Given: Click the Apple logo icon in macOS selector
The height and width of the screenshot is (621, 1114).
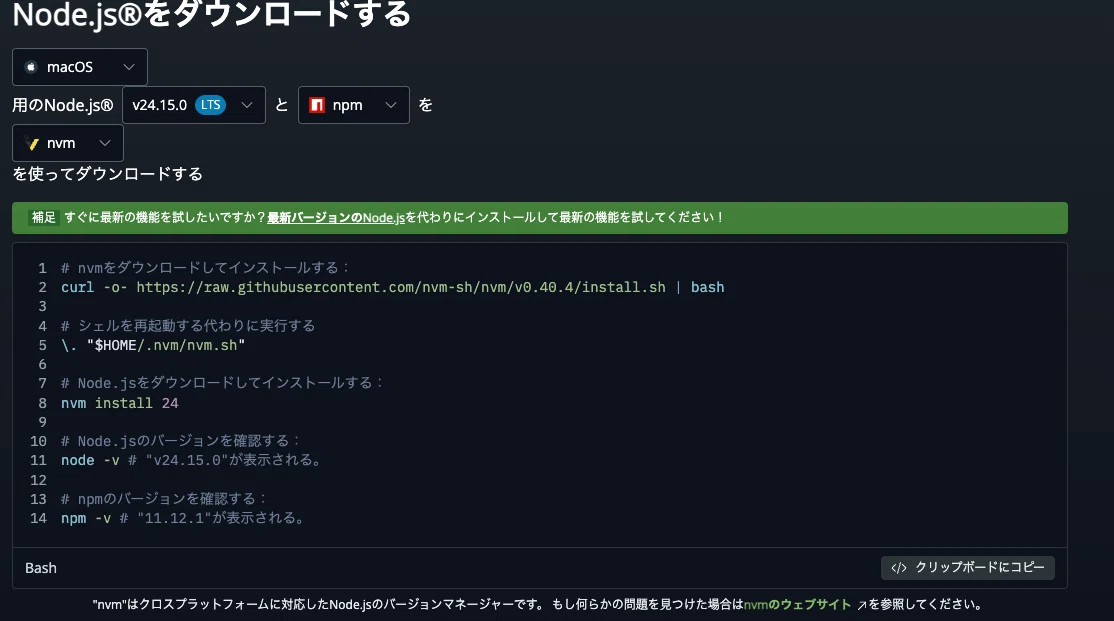Looking at the screenshot, I should [31, 67].
